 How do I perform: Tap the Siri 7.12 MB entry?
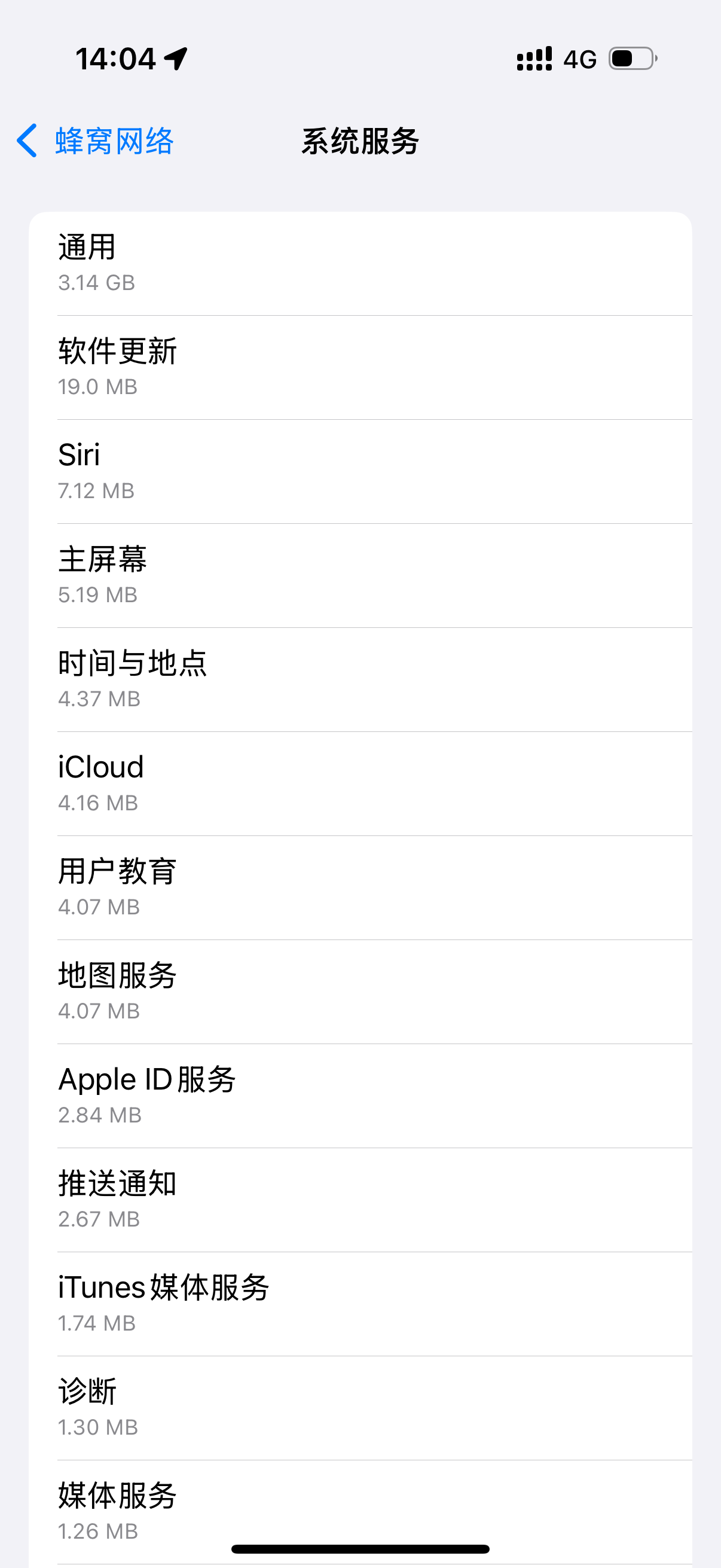360,472
